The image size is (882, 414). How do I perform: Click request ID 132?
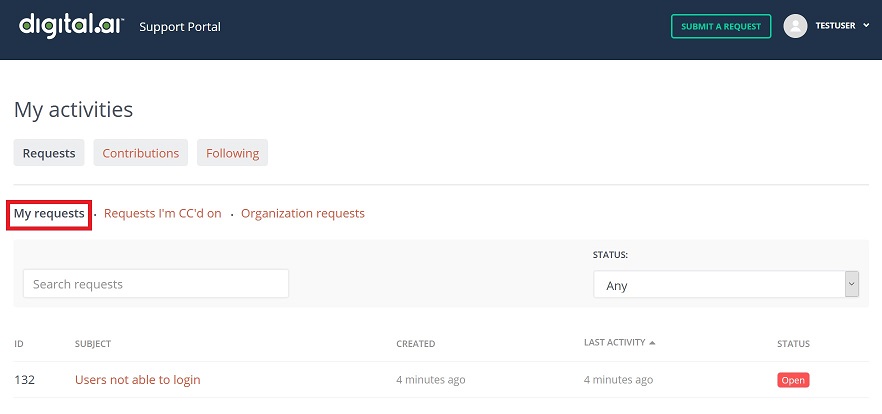(x=24, y=380)
